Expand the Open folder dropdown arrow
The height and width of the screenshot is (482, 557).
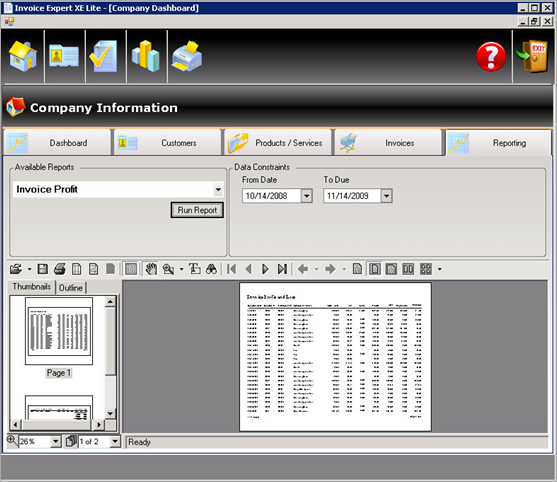pyautogui.click(x=29, y=269)
